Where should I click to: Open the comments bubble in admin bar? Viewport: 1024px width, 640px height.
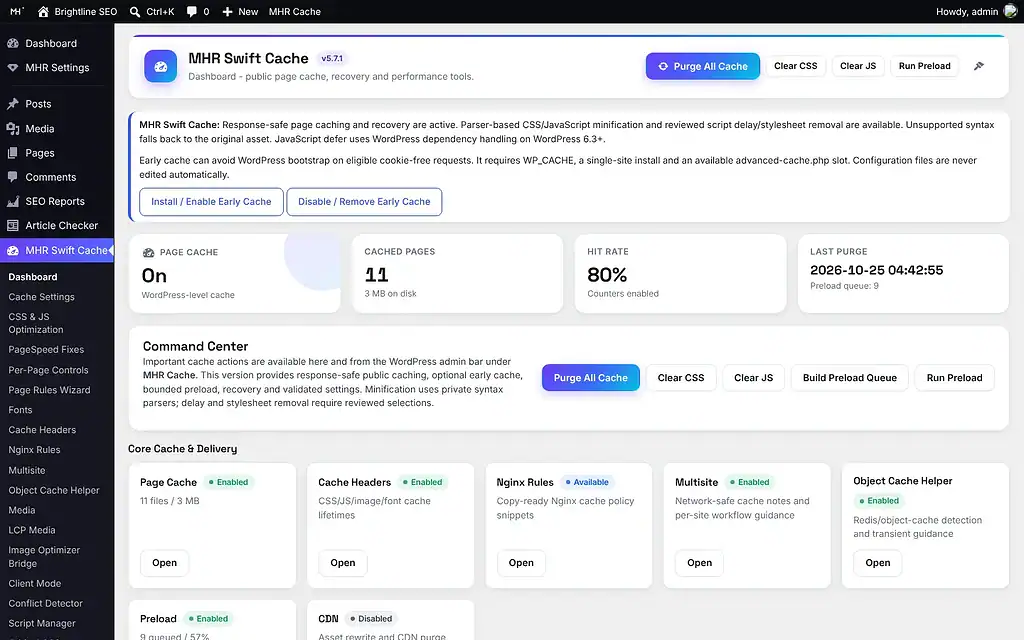coord(191,12)
